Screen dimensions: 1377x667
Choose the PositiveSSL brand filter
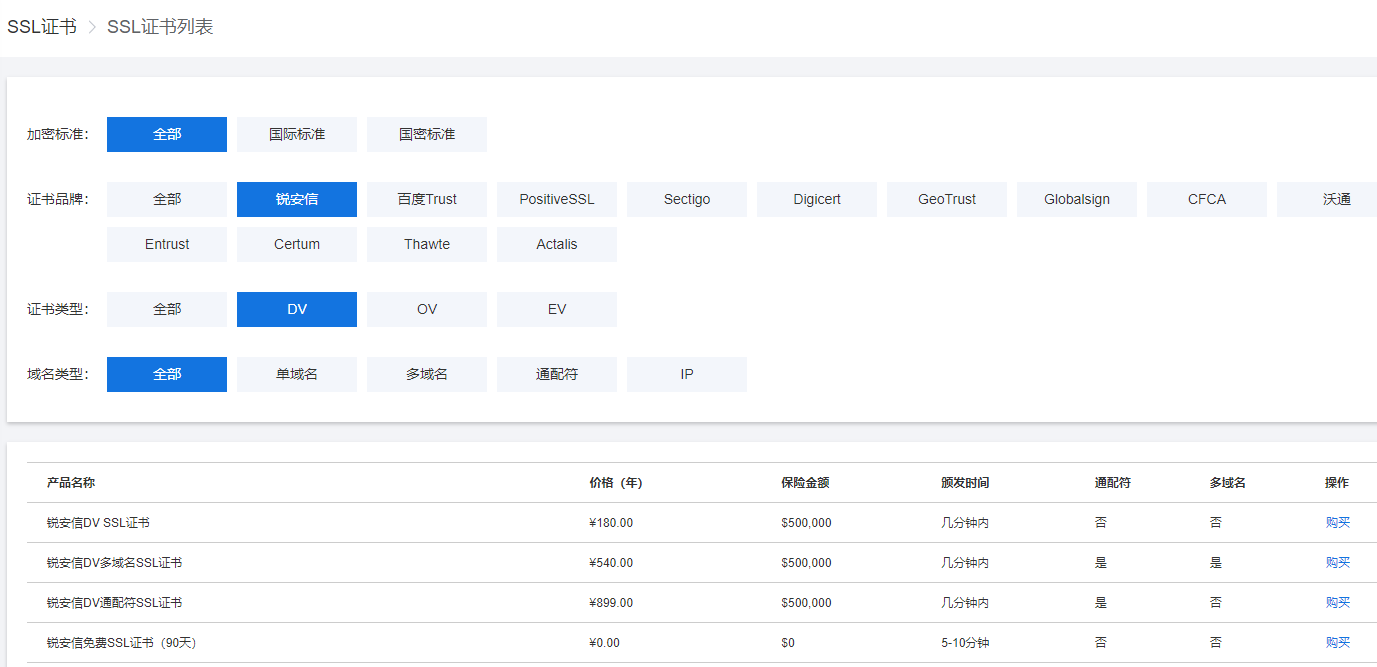(557, 199)
